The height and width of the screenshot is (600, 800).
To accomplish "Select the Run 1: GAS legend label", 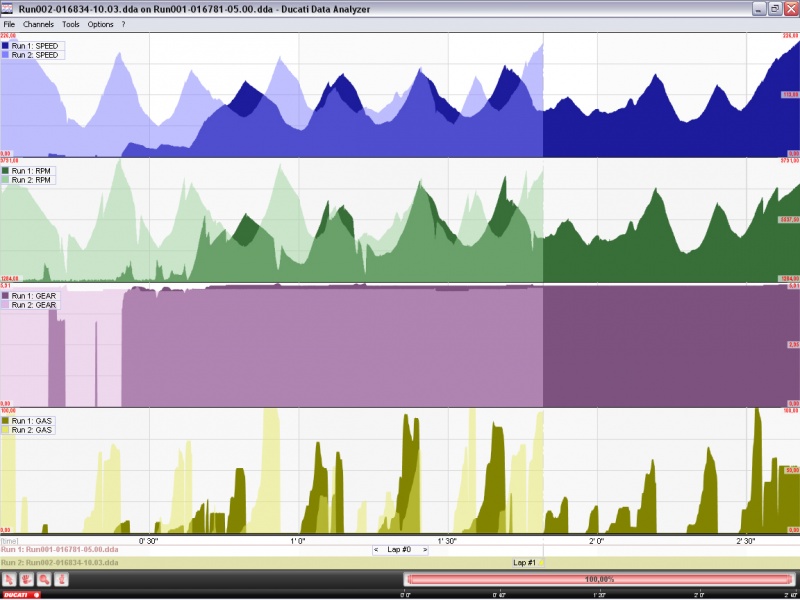I will point(31,421).
